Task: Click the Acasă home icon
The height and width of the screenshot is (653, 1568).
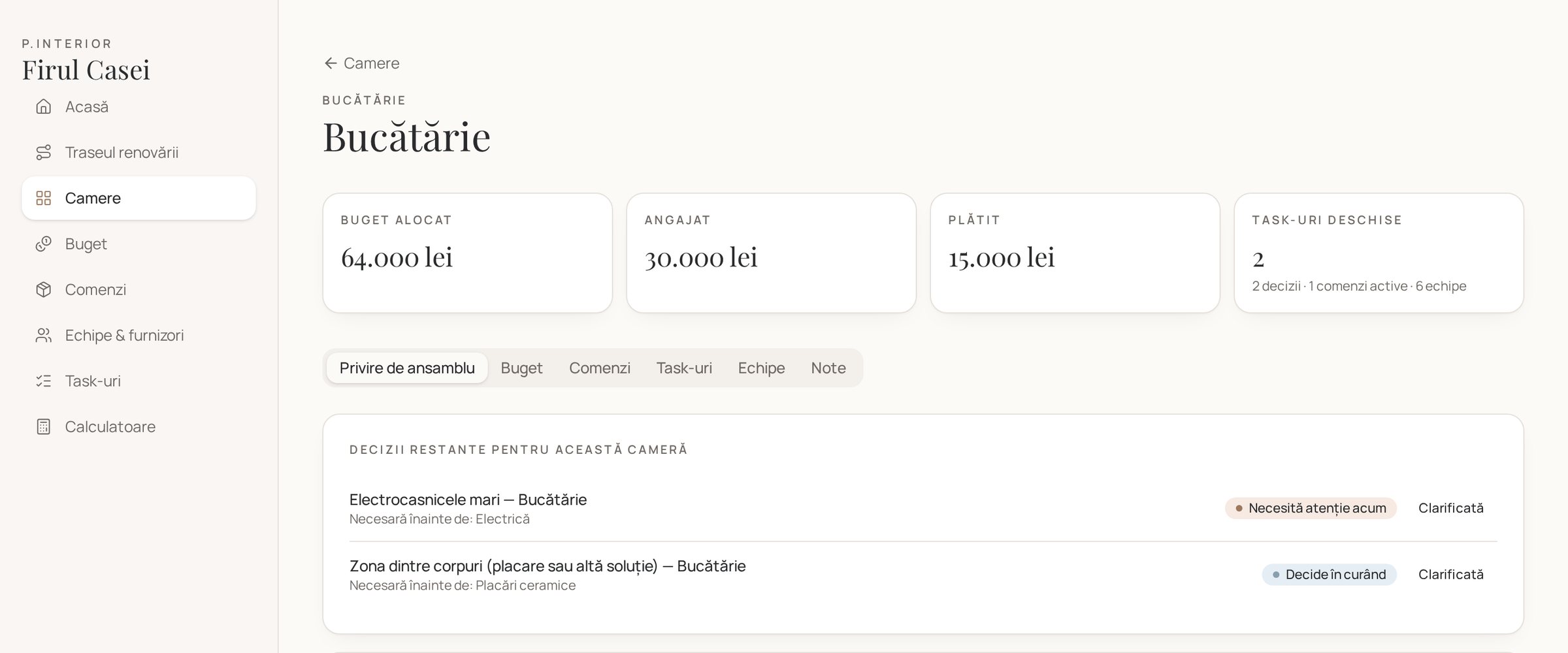Action: 43,106
